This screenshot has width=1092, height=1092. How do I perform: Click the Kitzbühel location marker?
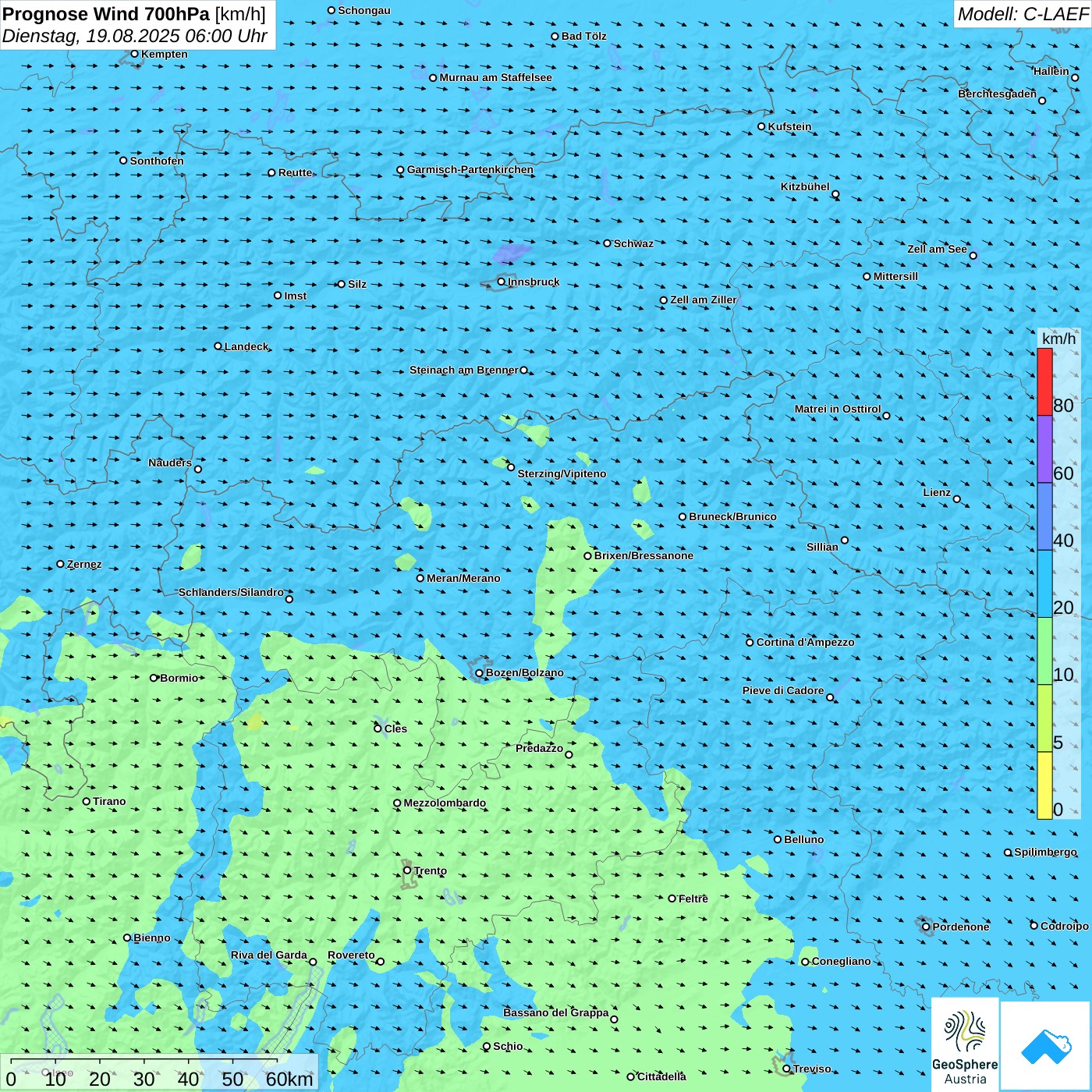835,194
